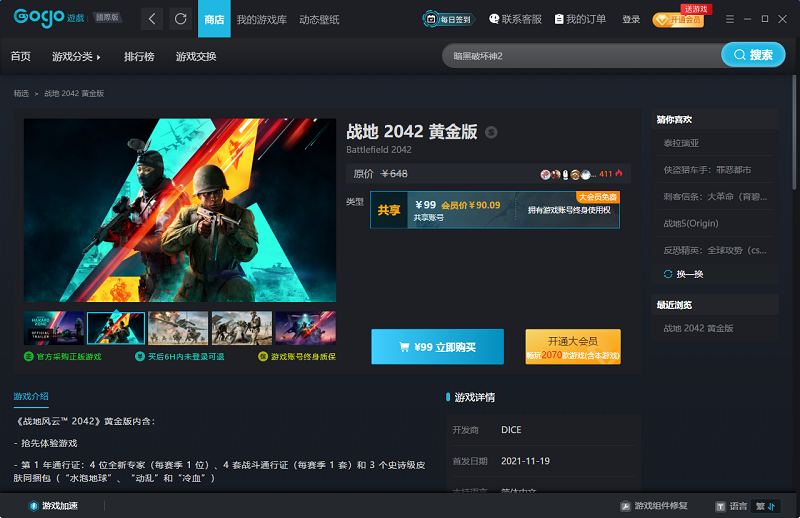This screenshot has width=800, height=518.
Task: Click the Open Super Membership button (开通大会员)
Action: point(573,347)
